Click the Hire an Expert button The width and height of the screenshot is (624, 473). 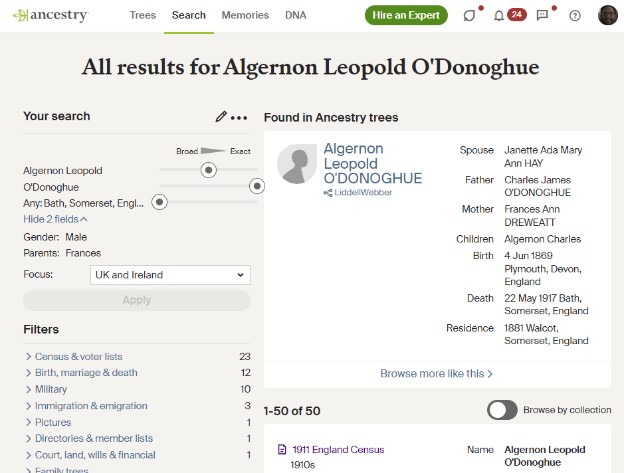click(x=406, y=15)
